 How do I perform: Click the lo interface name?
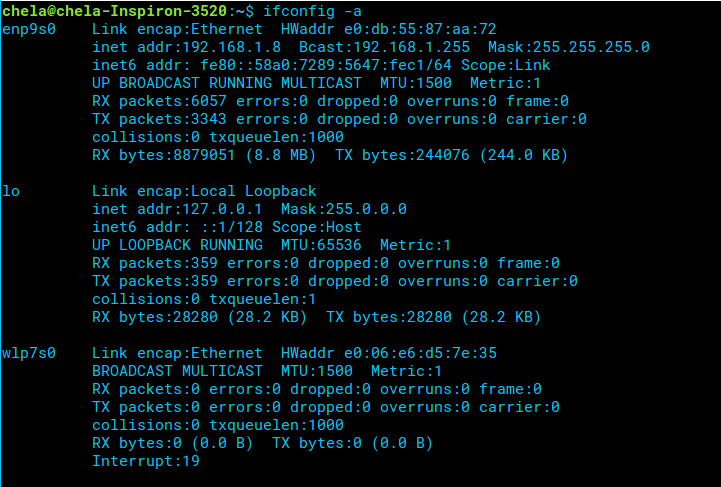tap(11, 191)
